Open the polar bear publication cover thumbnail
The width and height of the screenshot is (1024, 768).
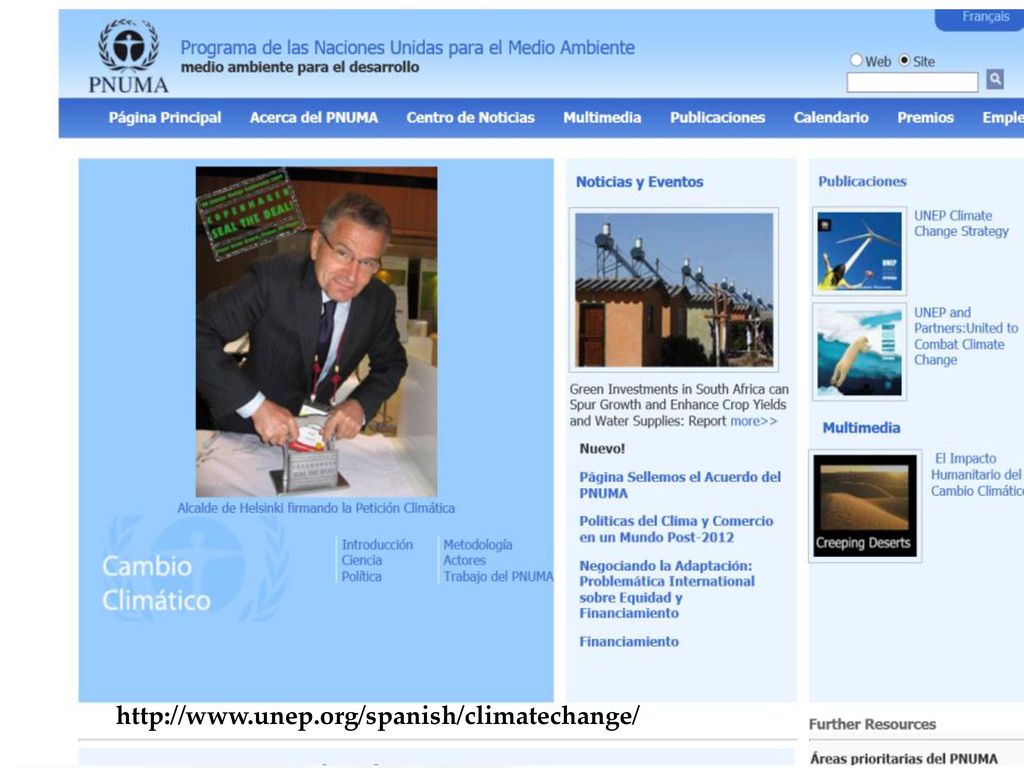pyautogui.click(x=859, y=351)
